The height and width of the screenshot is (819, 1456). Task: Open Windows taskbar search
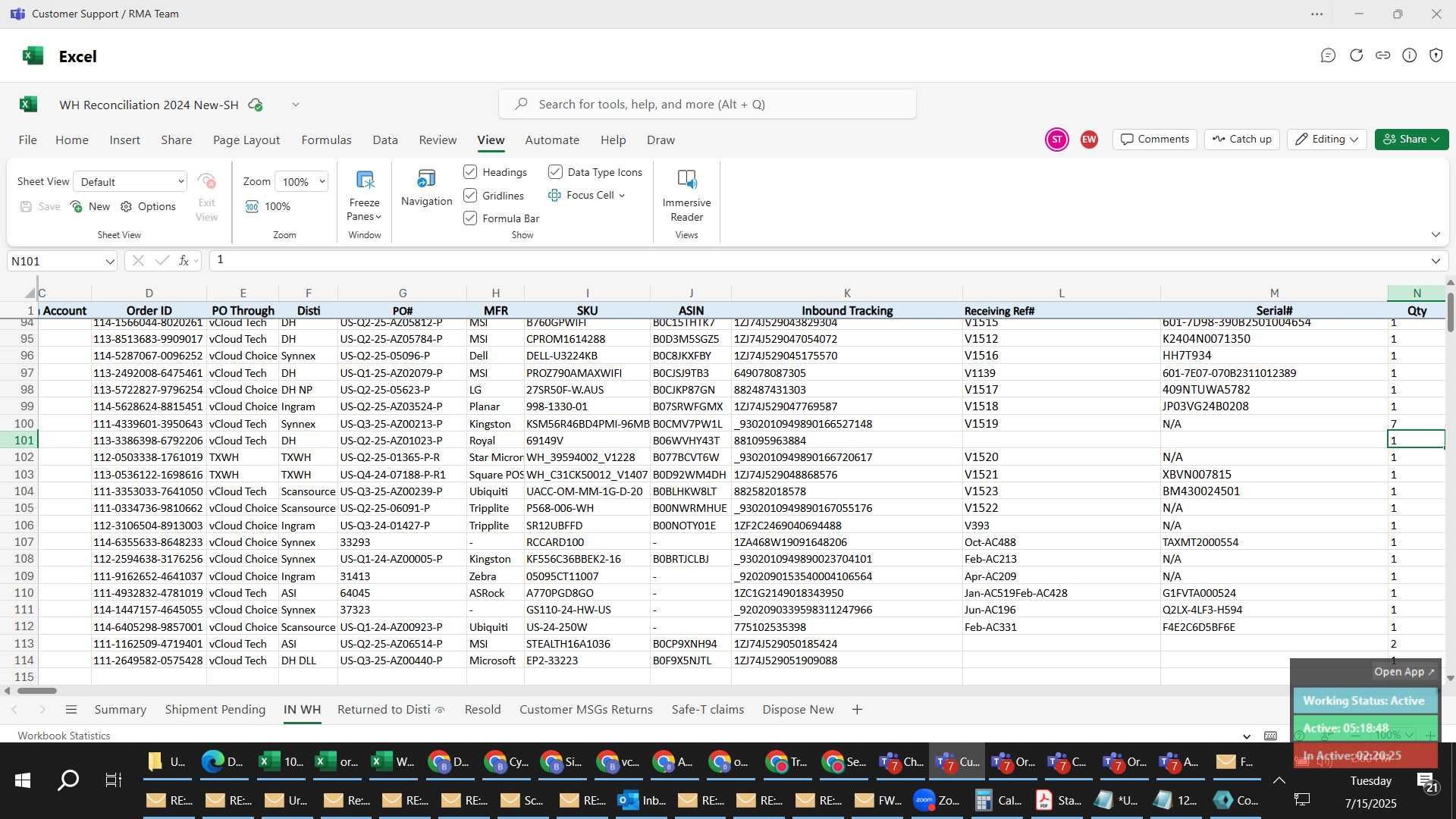coord(68,780)
